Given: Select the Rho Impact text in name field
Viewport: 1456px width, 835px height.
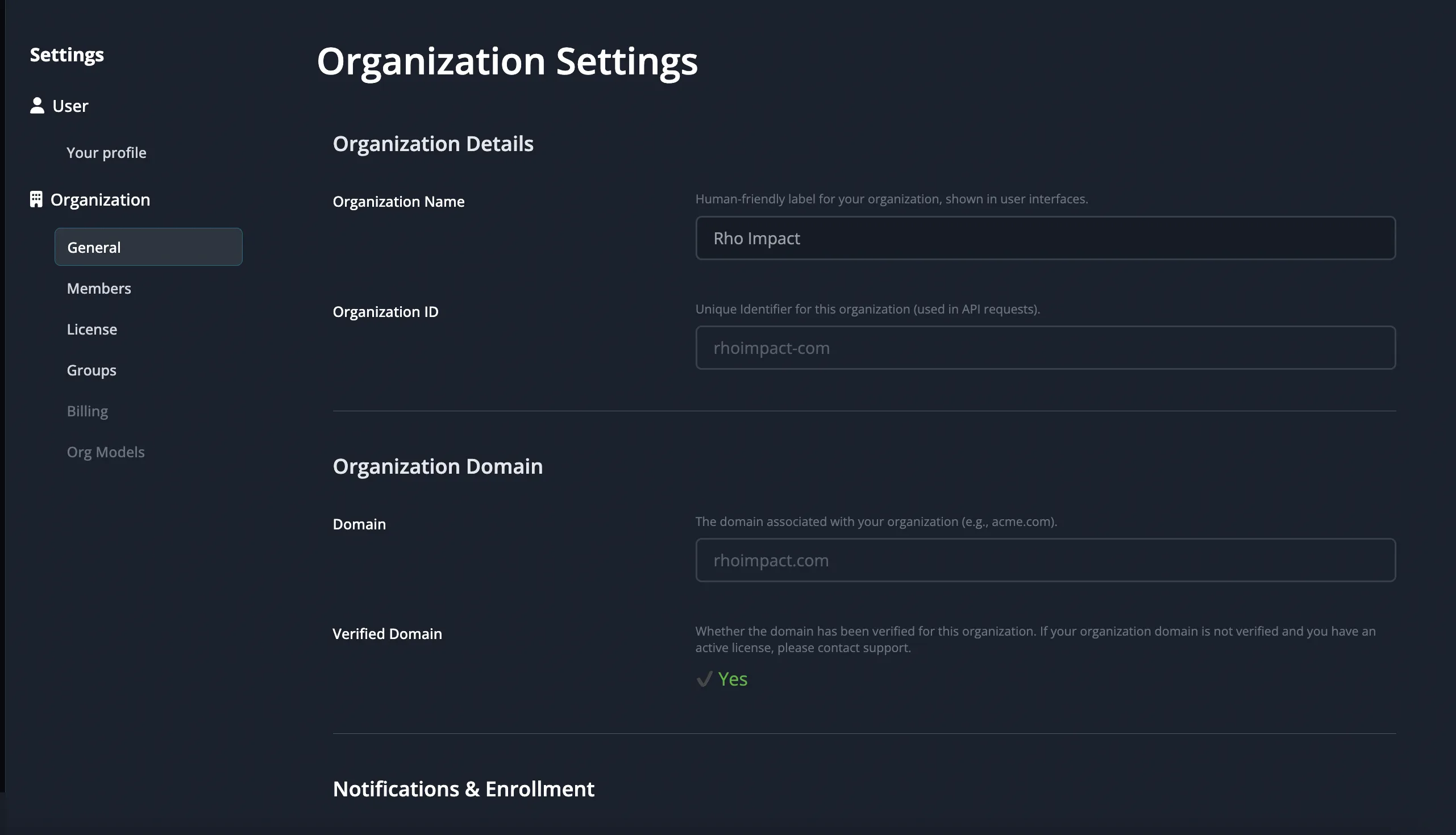Looking at the screenshot, I should click(756, 238).
